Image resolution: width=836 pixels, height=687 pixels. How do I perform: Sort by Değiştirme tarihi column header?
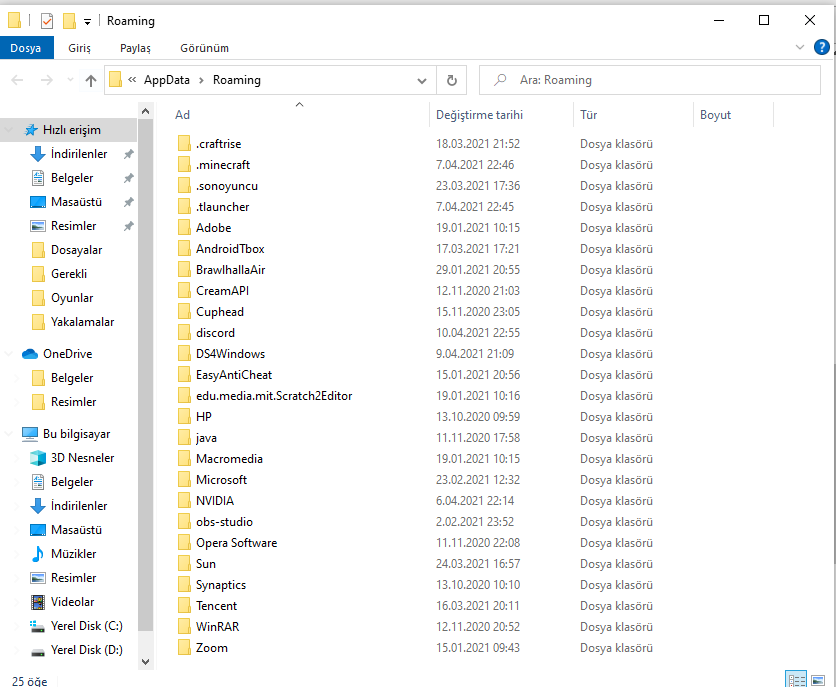[479, 115]
